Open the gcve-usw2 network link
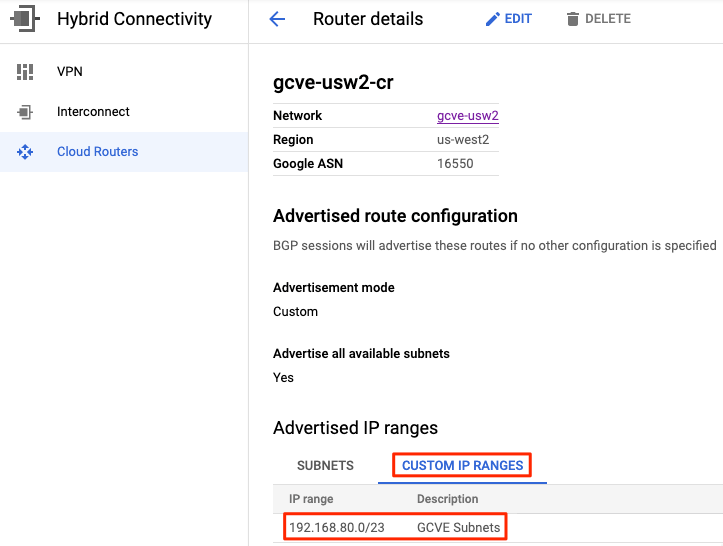The image size is (723, 546). (x=468, y=116)
